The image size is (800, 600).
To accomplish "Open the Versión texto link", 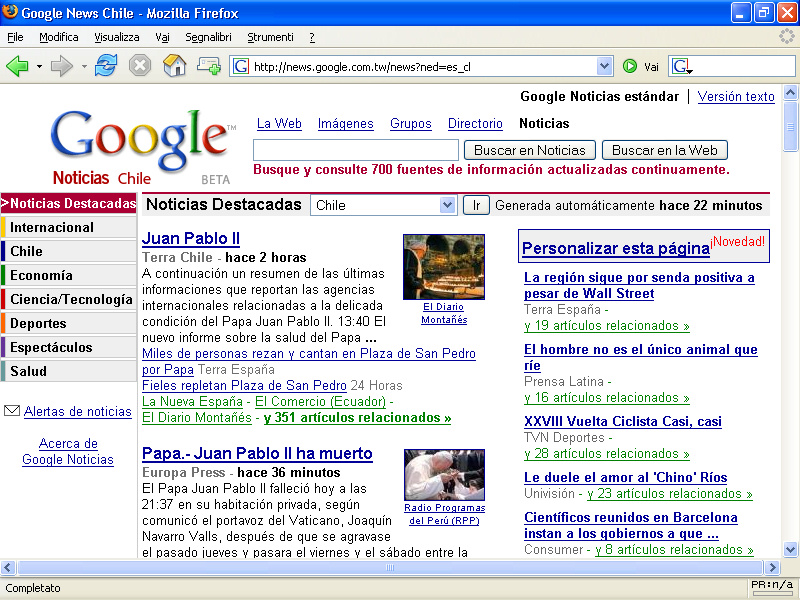I will [736, 96].
